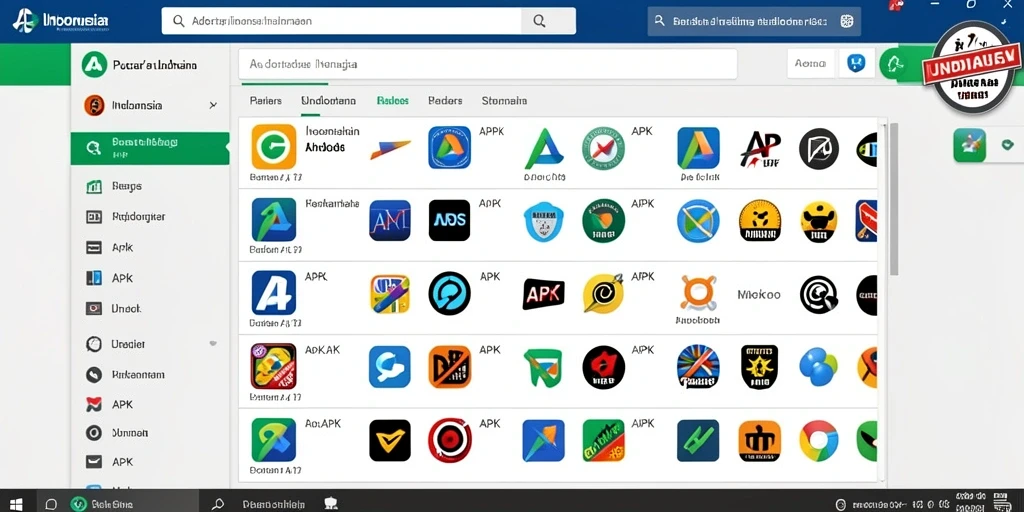This screenshot has height=512, width=1024.
Task: Open the blue icon with orange arrow
Action: [x=543, y=441]
